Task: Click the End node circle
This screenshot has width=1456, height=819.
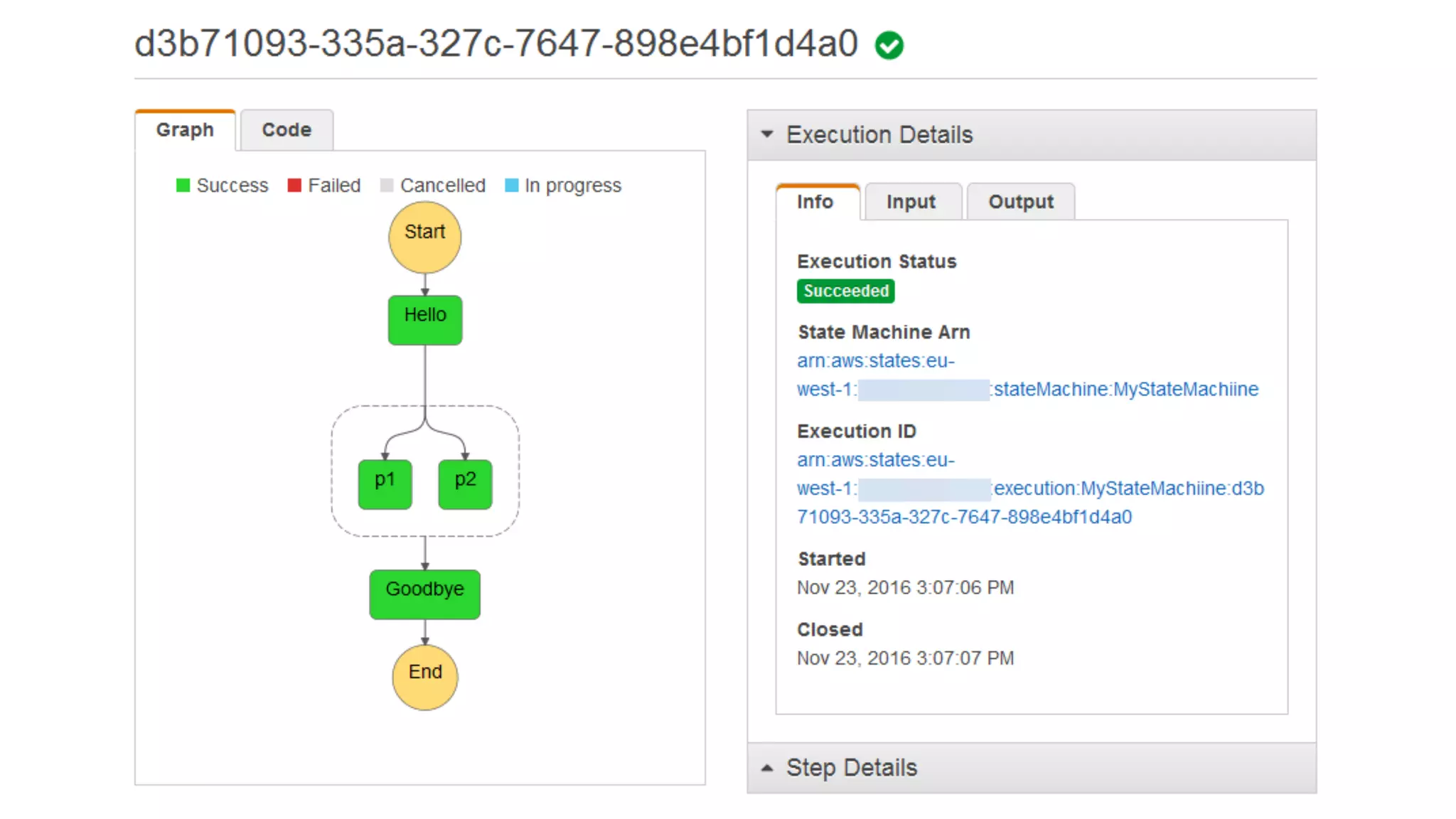Action: point(424,677)
